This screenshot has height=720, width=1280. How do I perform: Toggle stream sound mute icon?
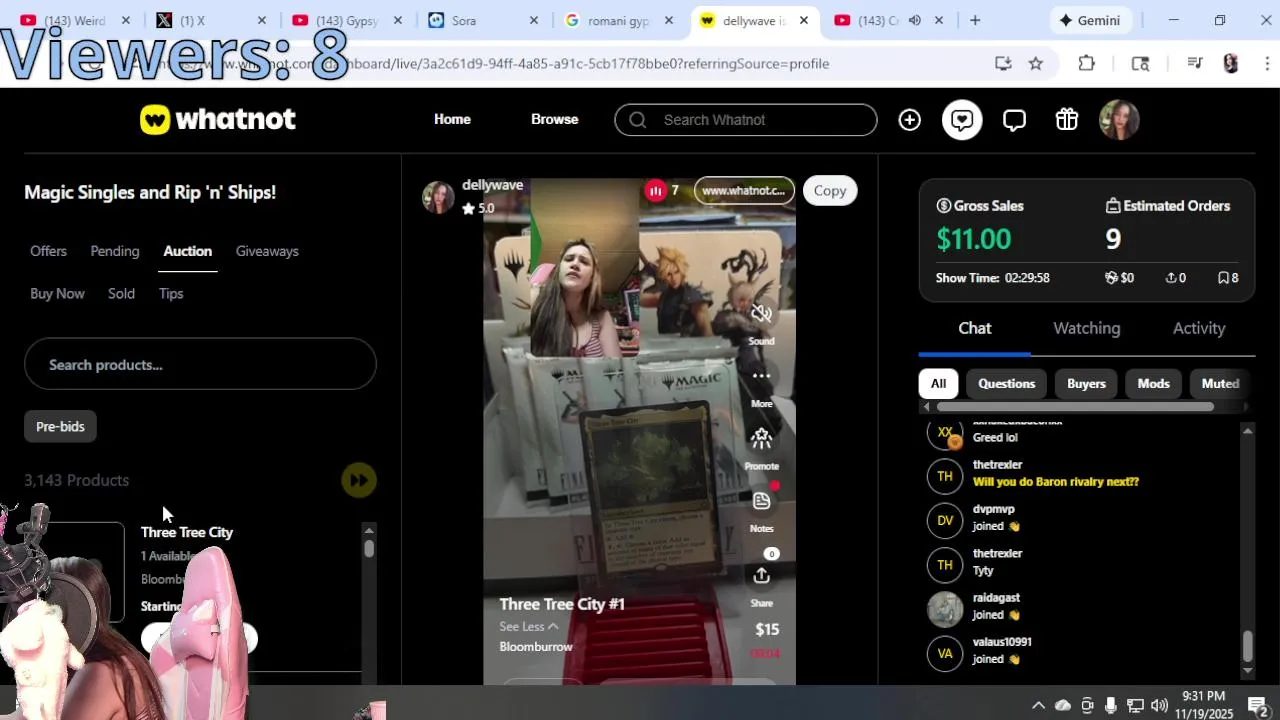coord(761,314)
